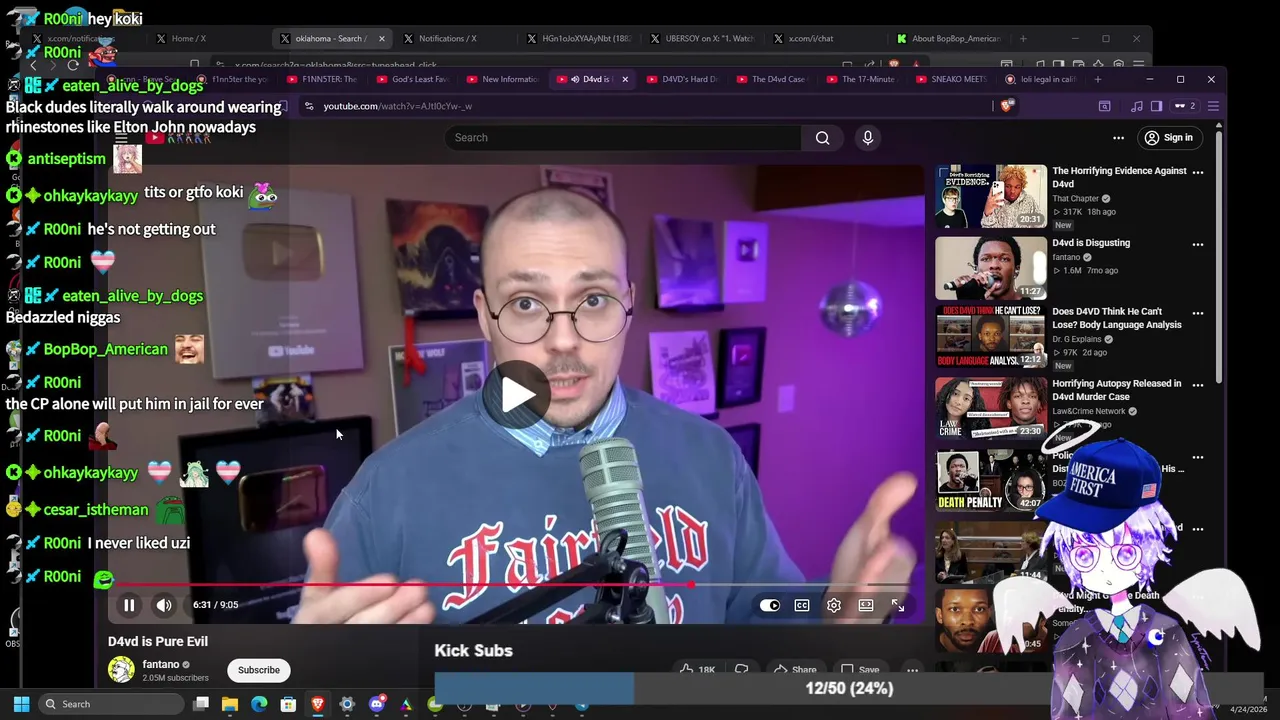1280x720 pixels.
Task: Share the video
Action: pyautogui.click(x=796, y=670)
